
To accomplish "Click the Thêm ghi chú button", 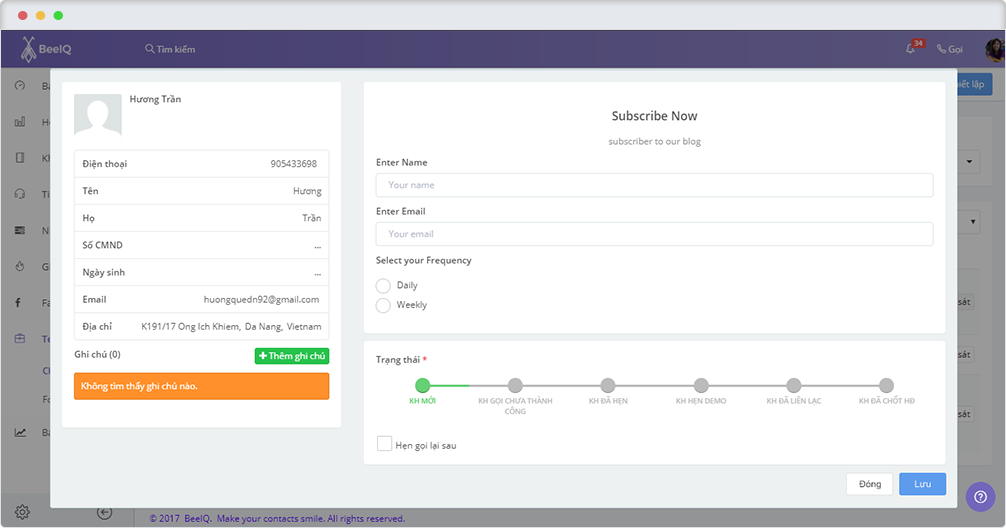I will tap(292, 356).
